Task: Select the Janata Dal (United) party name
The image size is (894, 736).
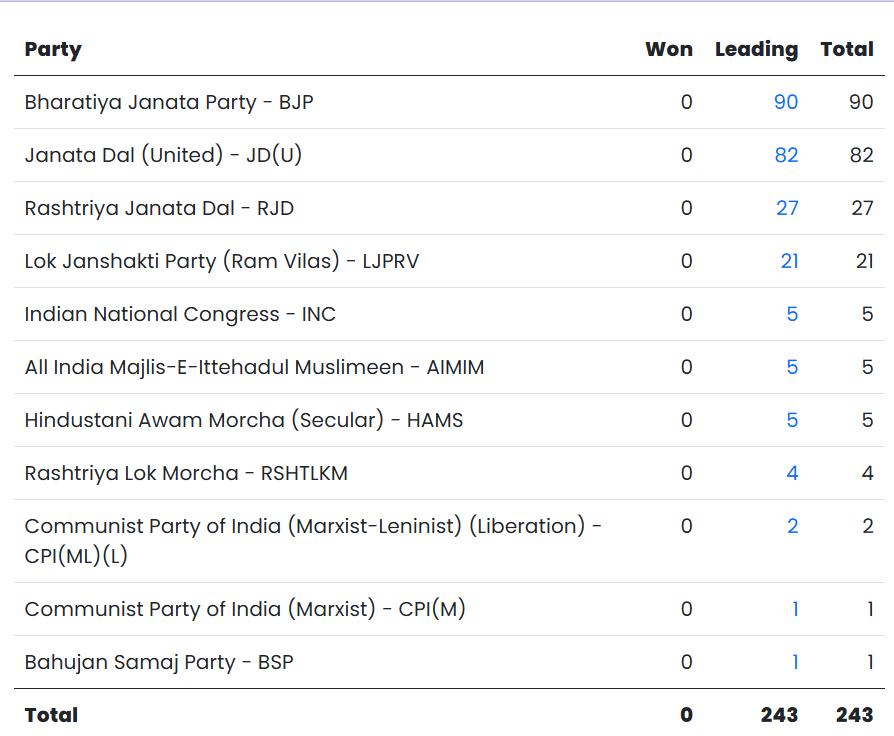Action: 163,155
